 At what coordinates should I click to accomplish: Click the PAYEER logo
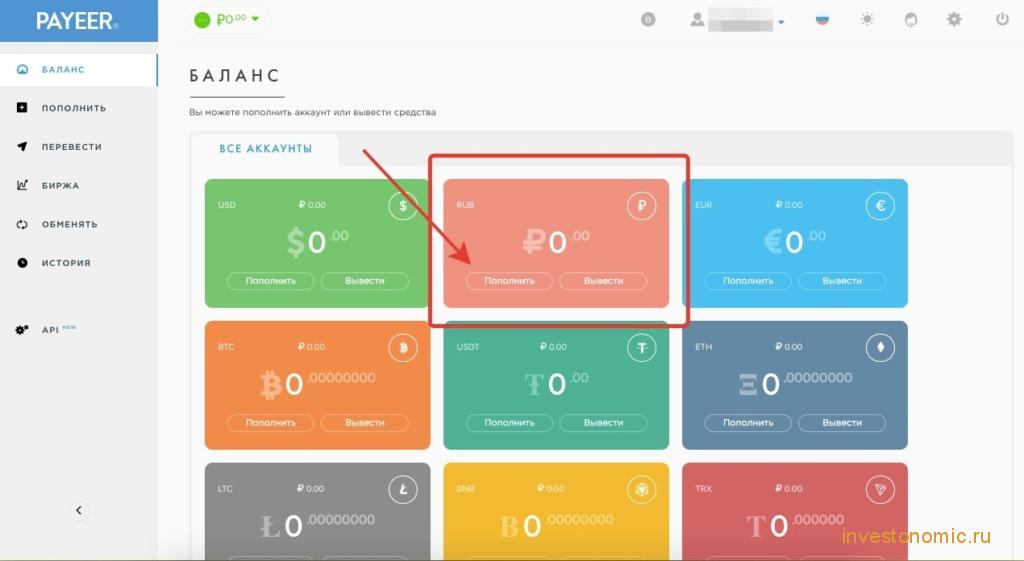click(77, 21)
